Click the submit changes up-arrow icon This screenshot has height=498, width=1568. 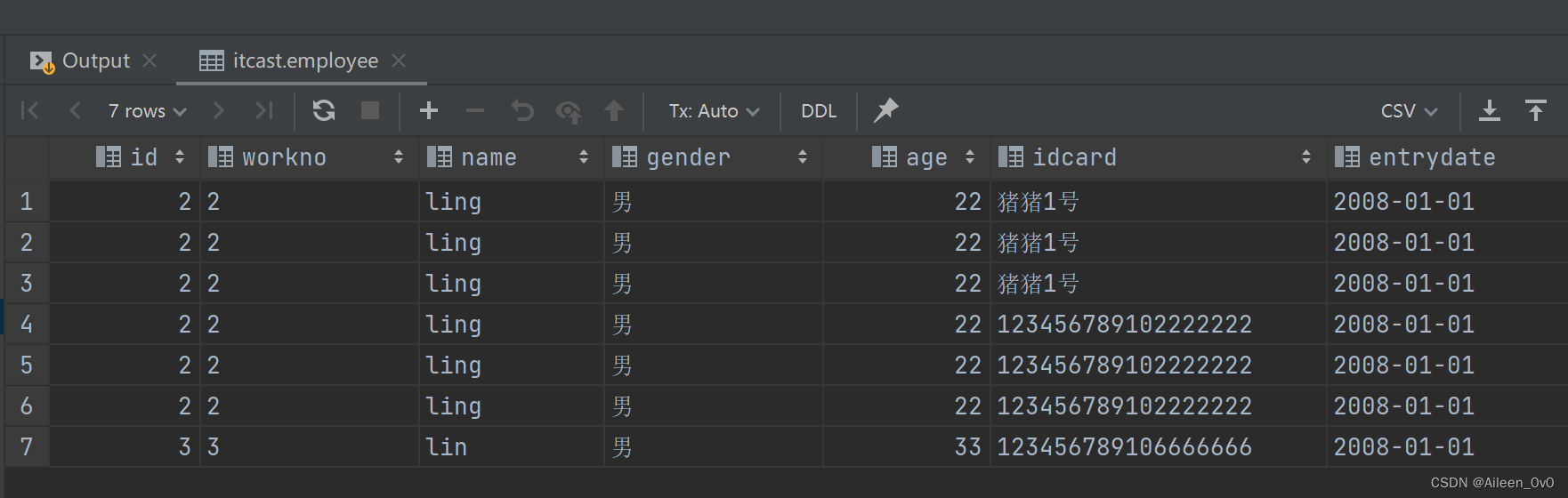(x=613, y=110)
